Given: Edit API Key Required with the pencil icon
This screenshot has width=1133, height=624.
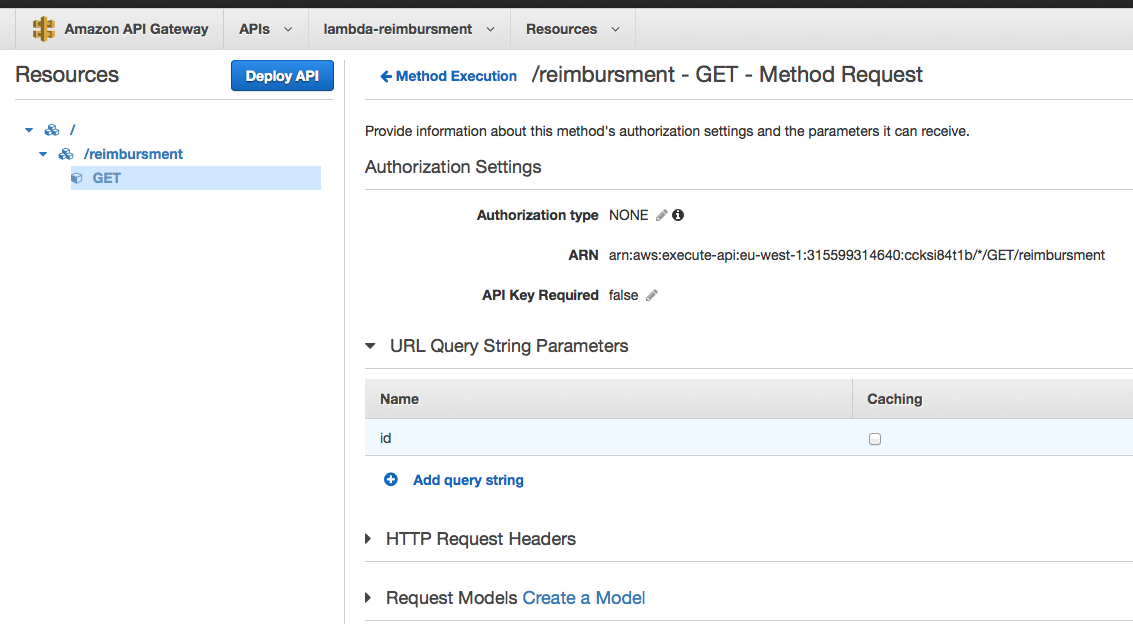Looking at the screenshot, I should click(652, 295).
